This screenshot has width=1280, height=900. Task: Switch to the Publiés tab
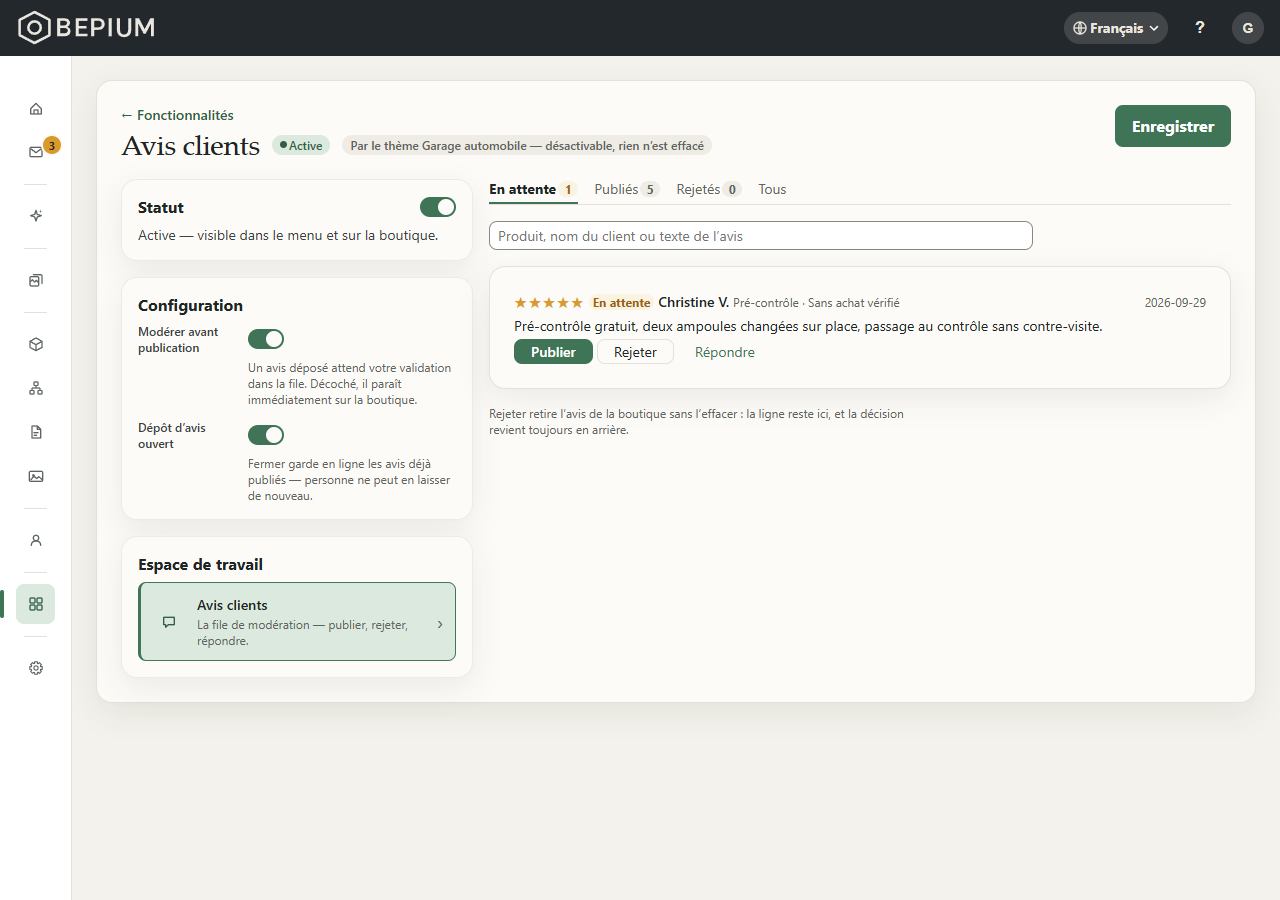pos(627,189)
